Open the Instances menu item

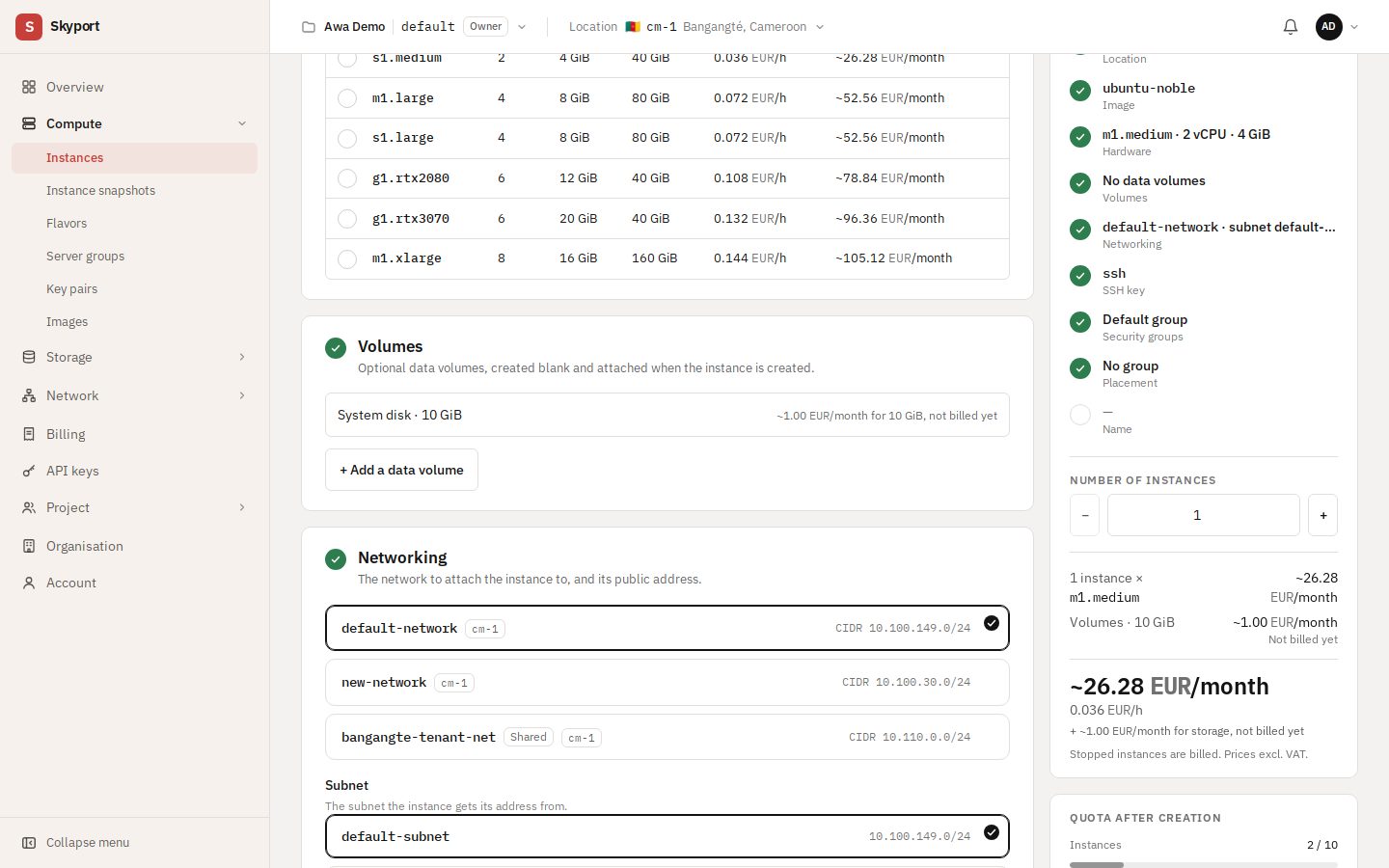pyautogui.click(x=134, y=158)
